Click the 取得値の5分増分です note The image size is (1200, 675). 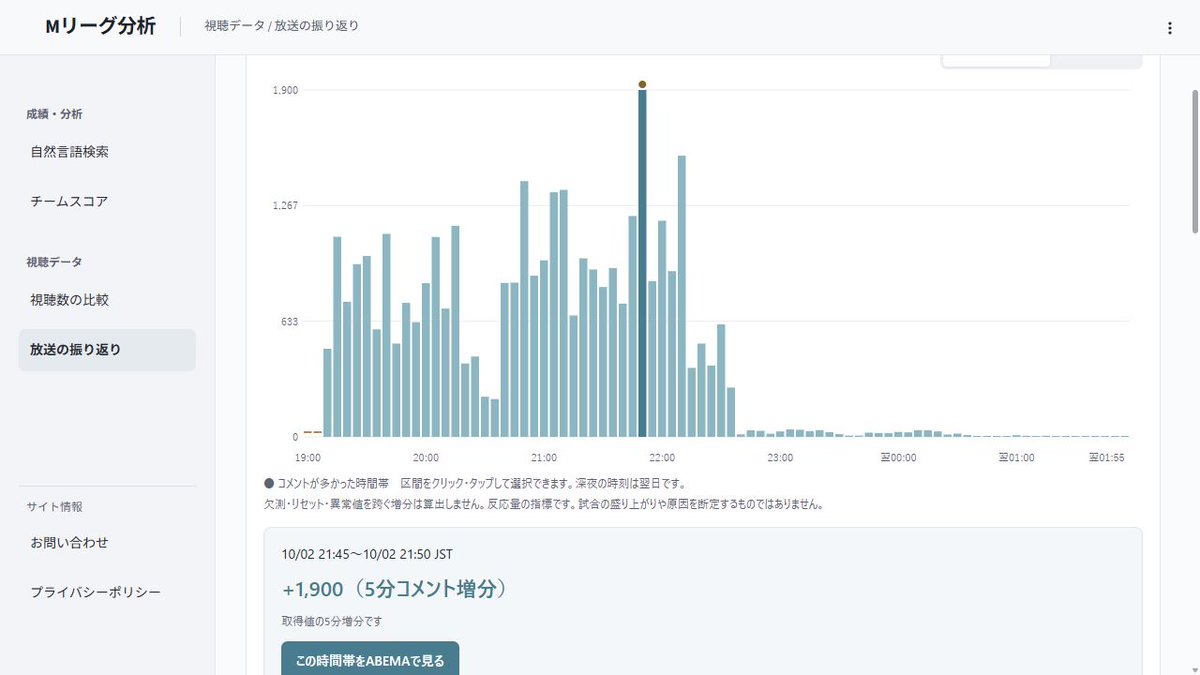click(x=332, y=621)
